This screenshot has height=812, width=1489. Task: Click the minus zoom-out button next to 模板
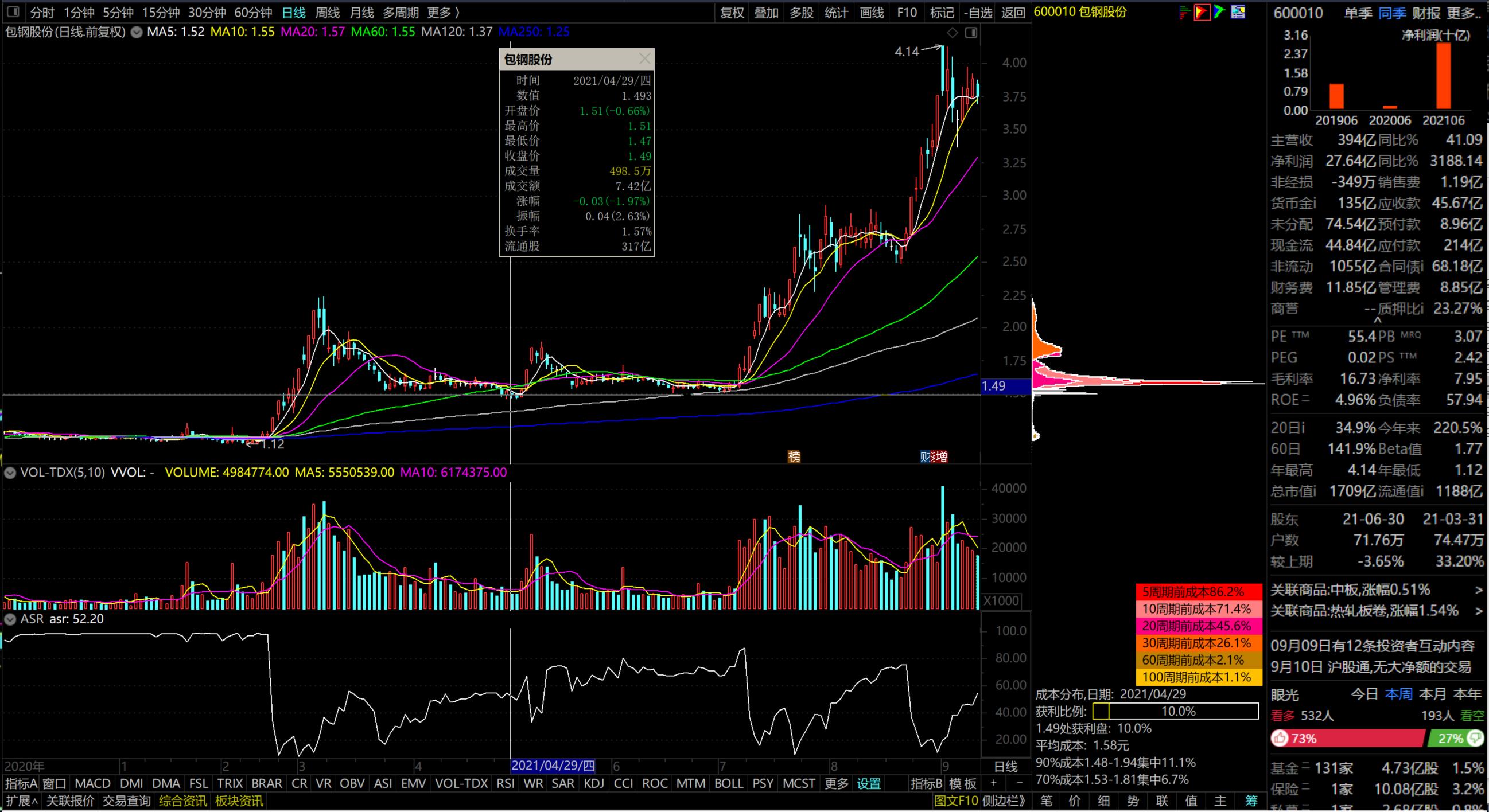pos(1019,783)
